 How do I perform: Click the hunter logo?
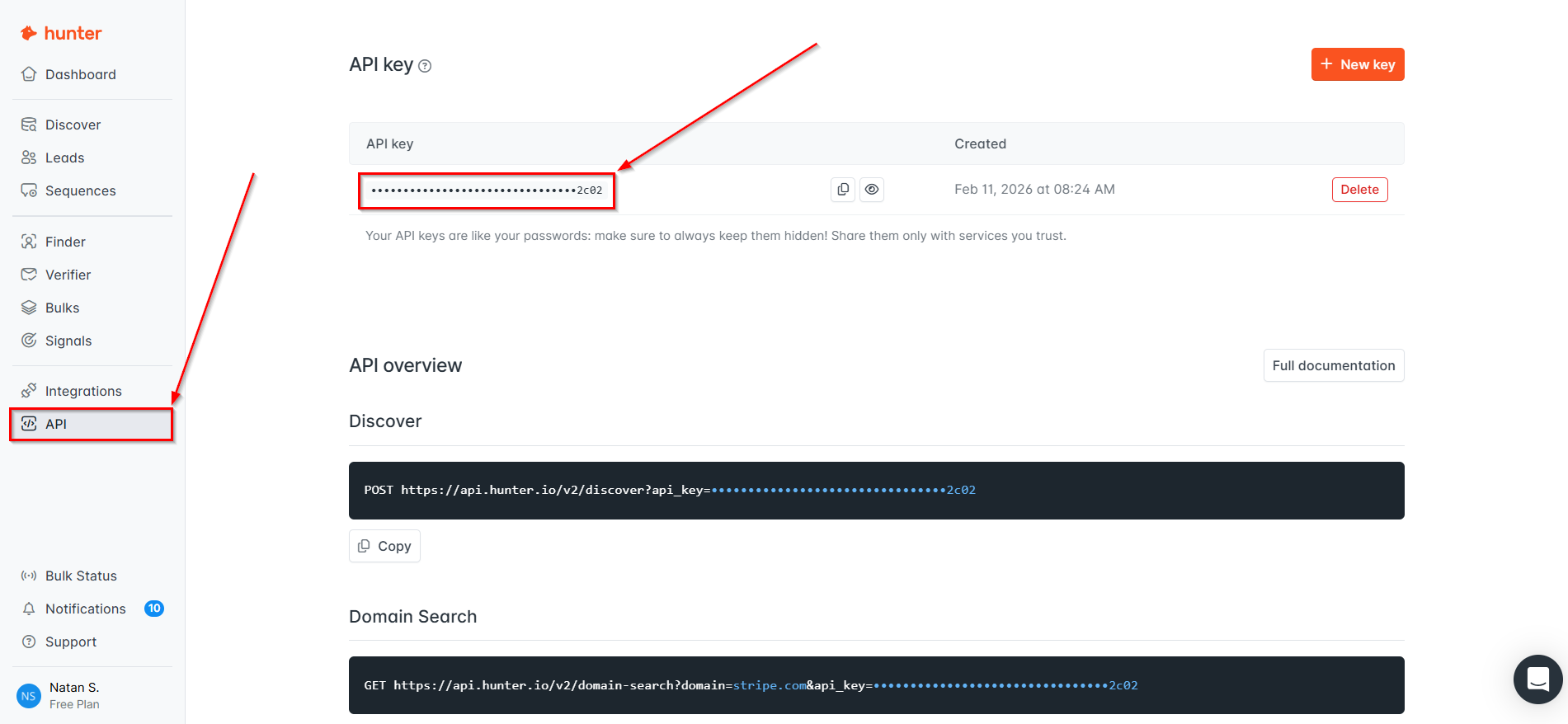[61, 33]
